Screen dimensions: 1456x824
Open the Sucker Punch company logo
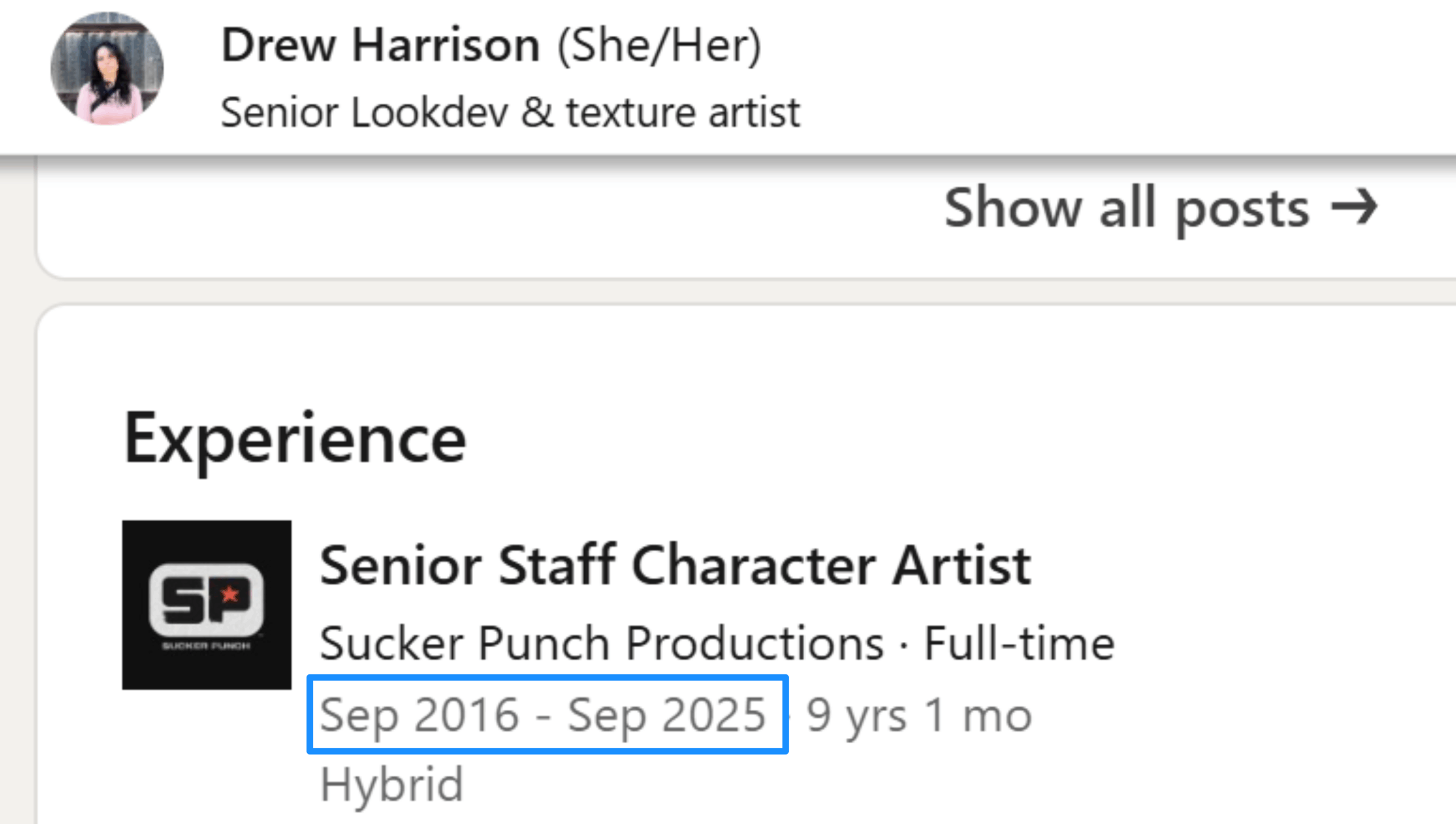[x=206, y=605]
